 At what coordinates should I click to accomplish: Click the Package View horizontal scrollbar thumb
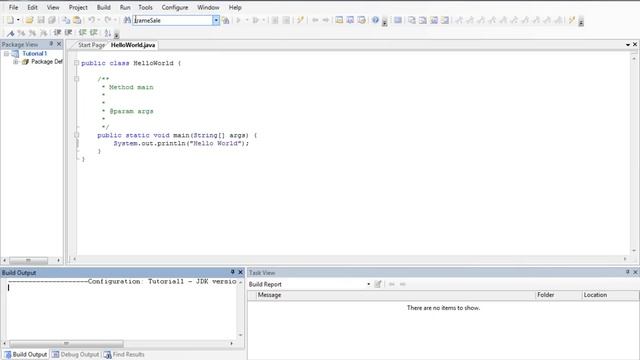(x=29, y=260)
